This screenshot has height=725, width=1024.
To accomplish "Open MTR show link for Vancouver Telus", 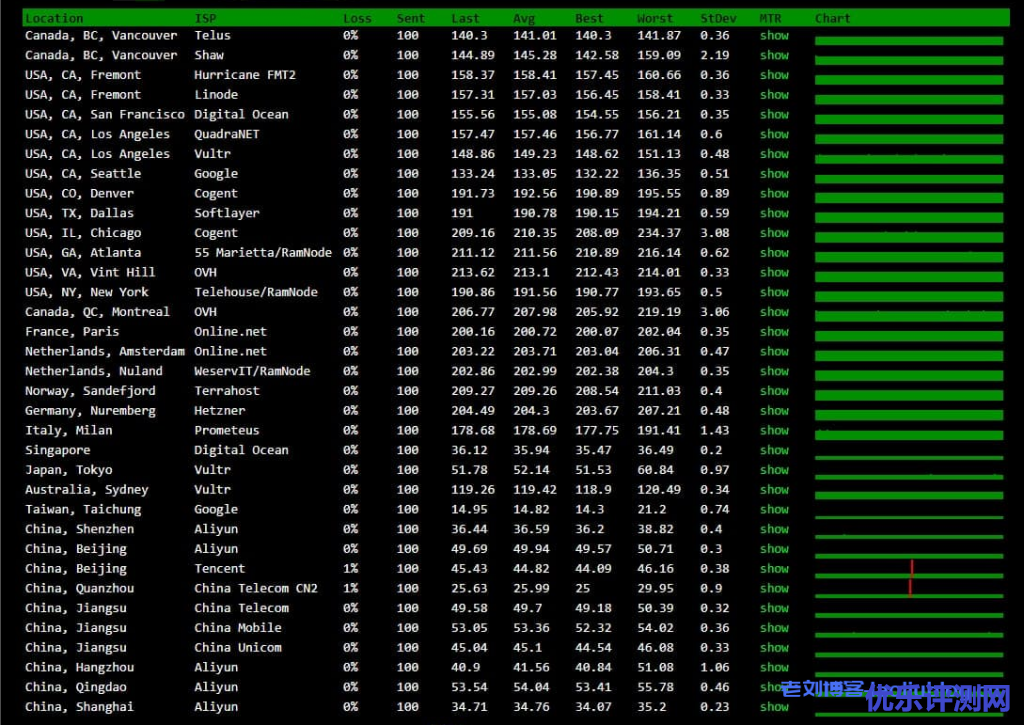I will tap(774, 36).
